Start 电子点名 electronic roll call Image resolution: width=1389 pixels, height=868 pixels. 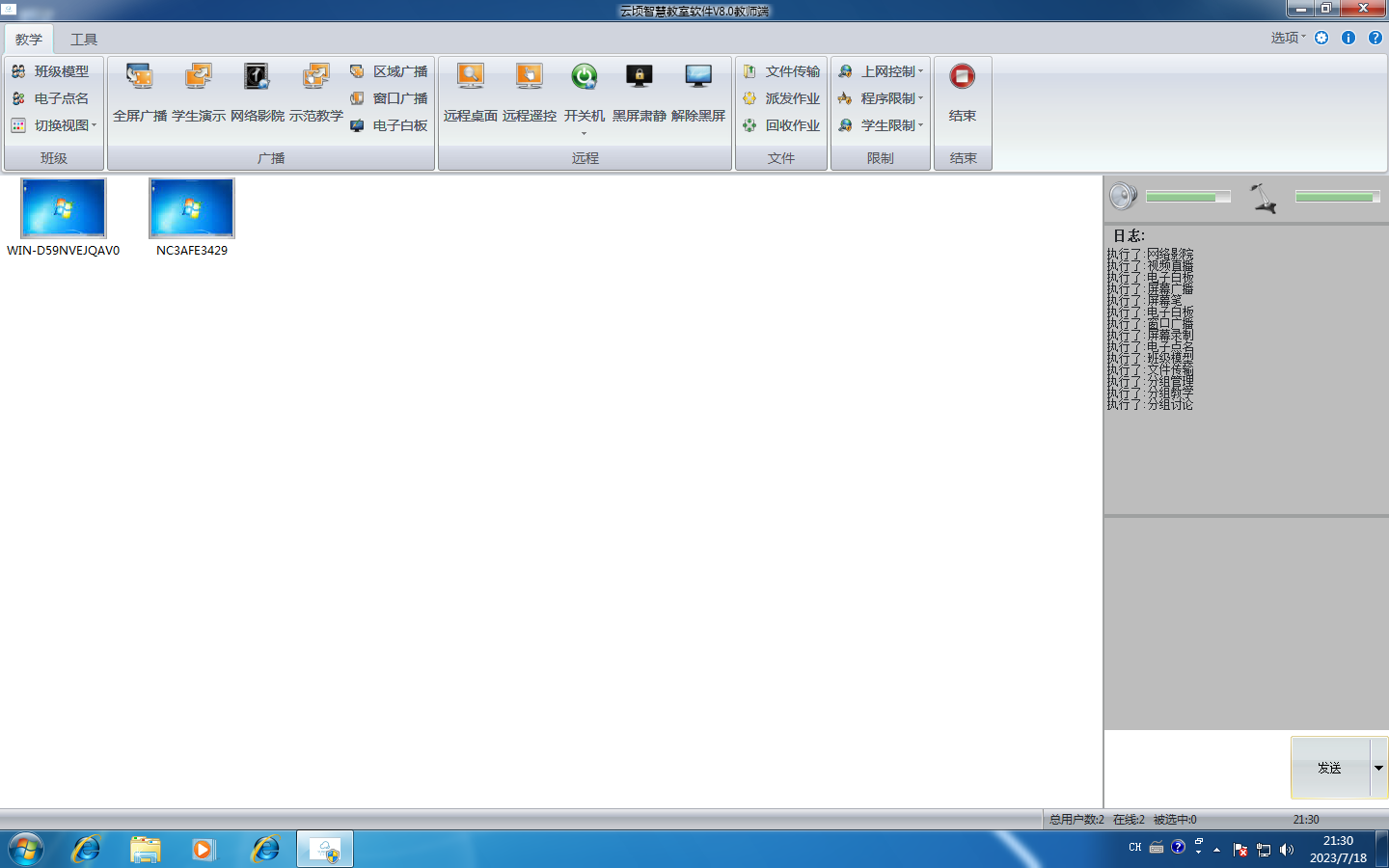(50, 98)
